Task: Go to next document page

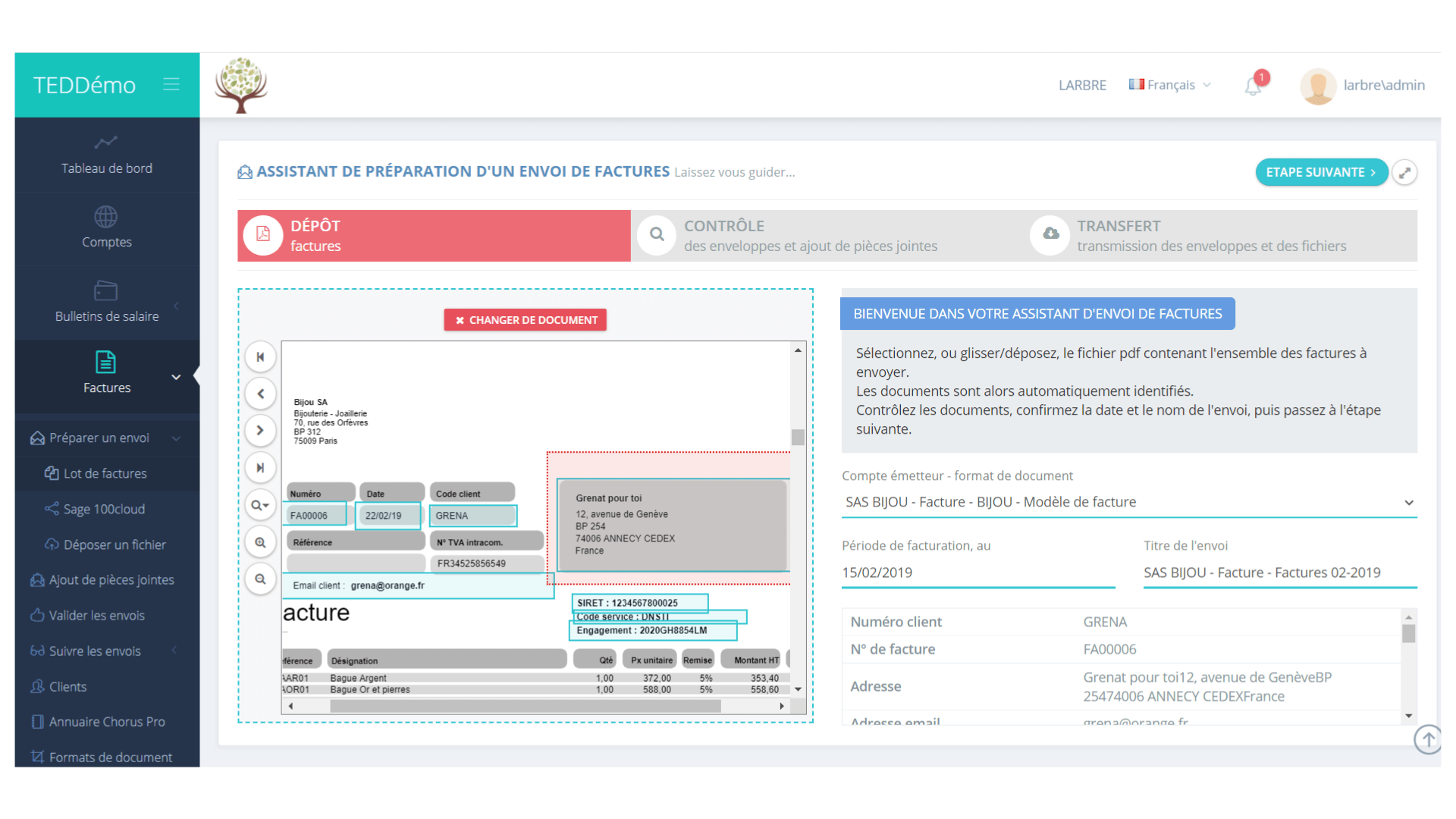Action: [260, 431]
